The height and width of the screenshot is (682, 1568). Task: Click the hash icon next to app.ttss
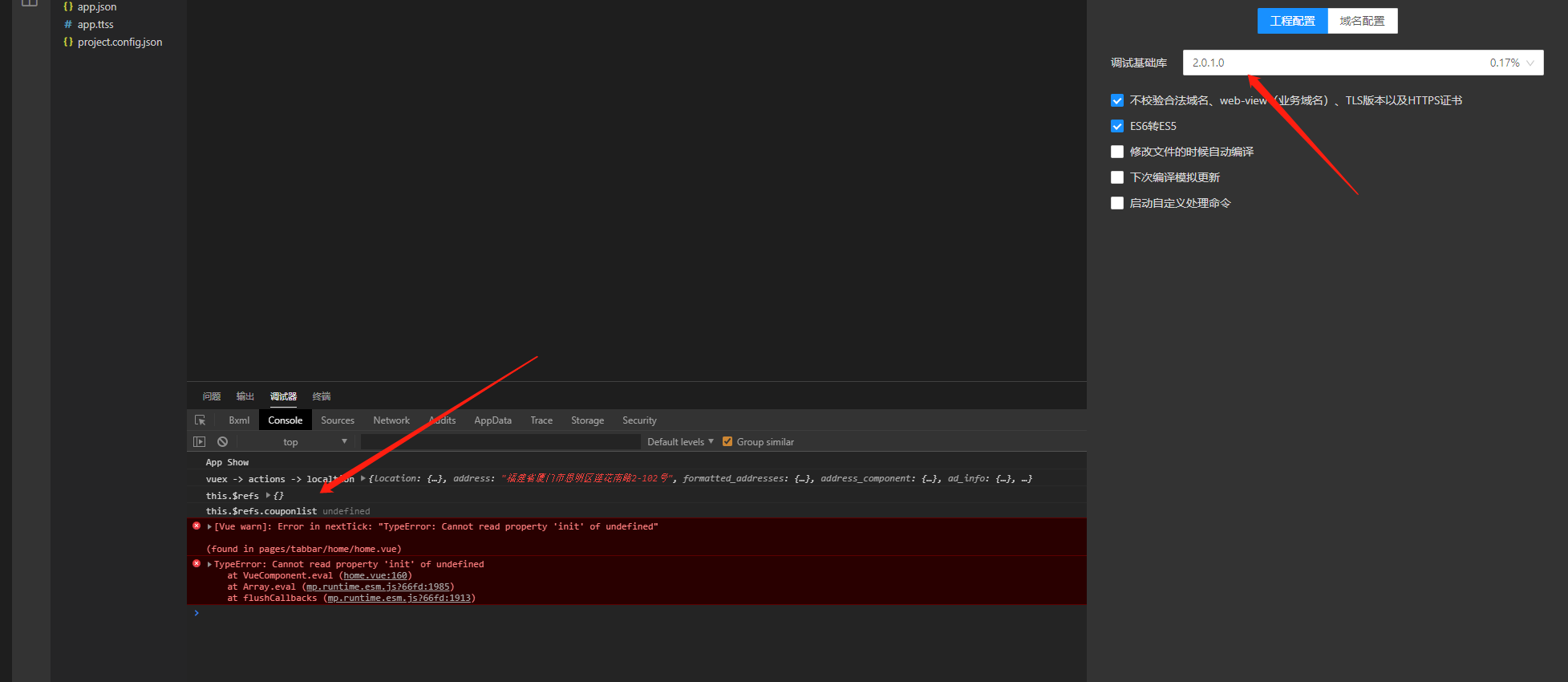pyautogui.click(x=68, y=25)
